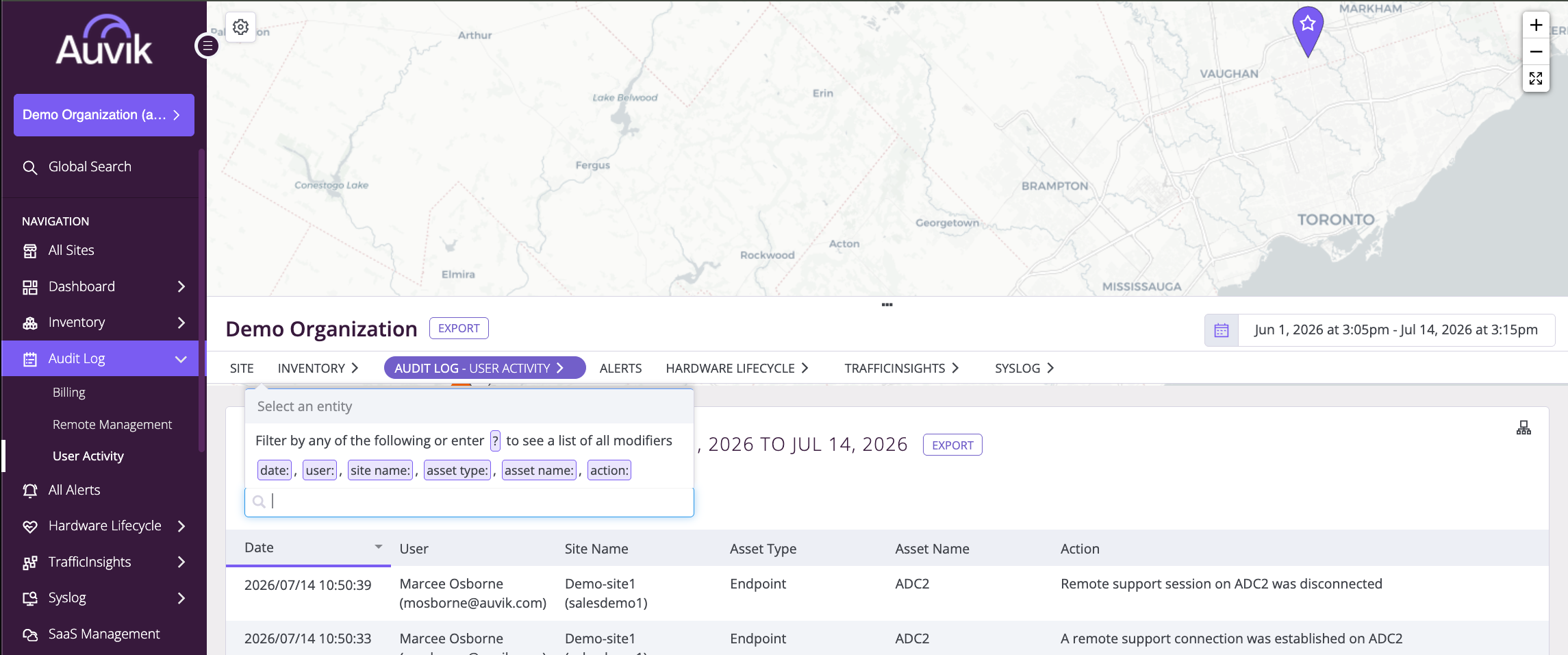This screenshot has height=655, width=1568.
Task: Click the search magnifier in filter box
Action: coord(259,502)
